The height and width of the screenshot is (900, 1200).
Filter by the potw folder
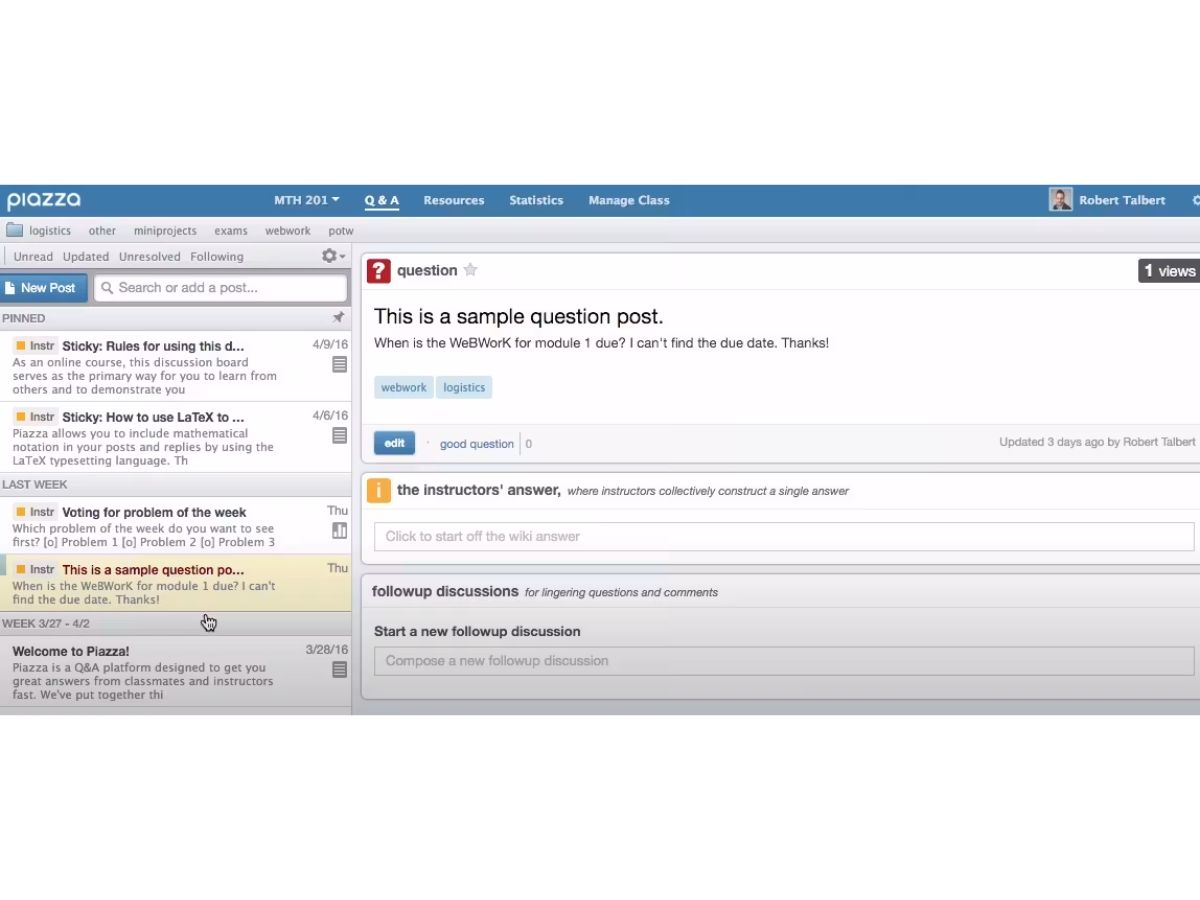pos(341,231)
